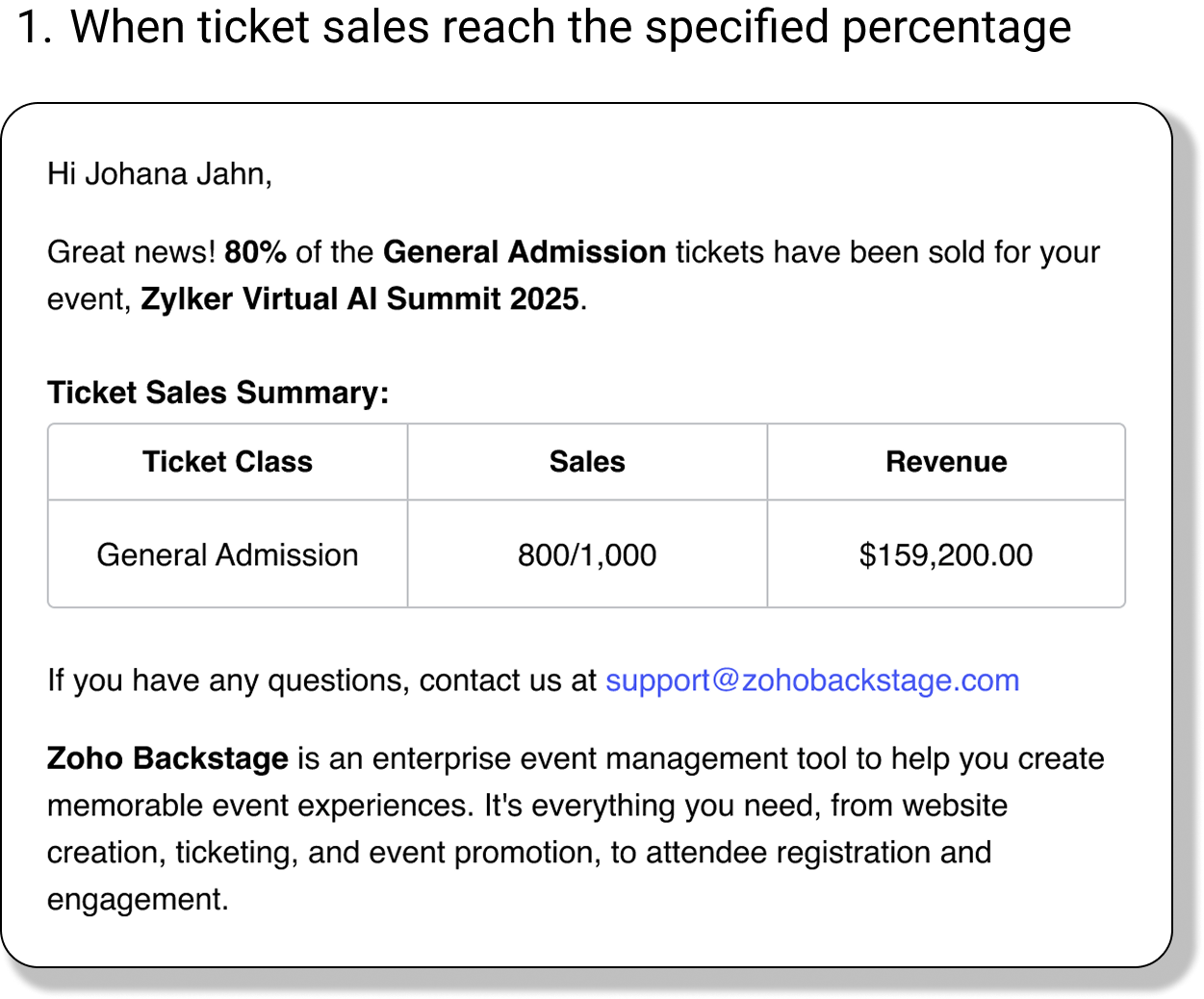Image resolution: width=1204 pixels, height=999 pixels.
Task: Click bold General Admission in the paragraph
Action: click(x=524, y=252)
